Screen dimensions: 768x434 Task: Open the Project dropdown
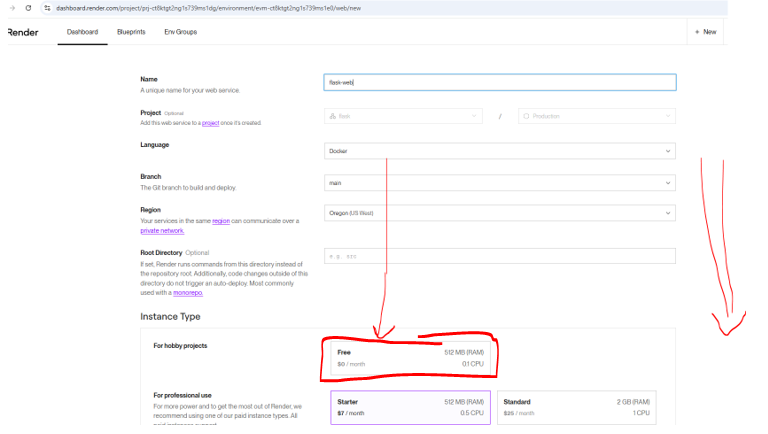[x=404, y=116]
